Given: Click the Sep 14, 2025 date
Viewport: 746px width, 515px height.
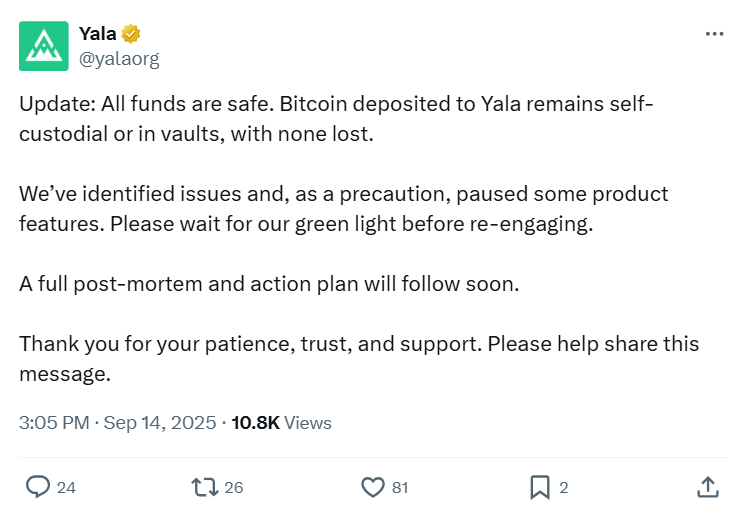Looking at the screenshot, I should tap(158, 423).
